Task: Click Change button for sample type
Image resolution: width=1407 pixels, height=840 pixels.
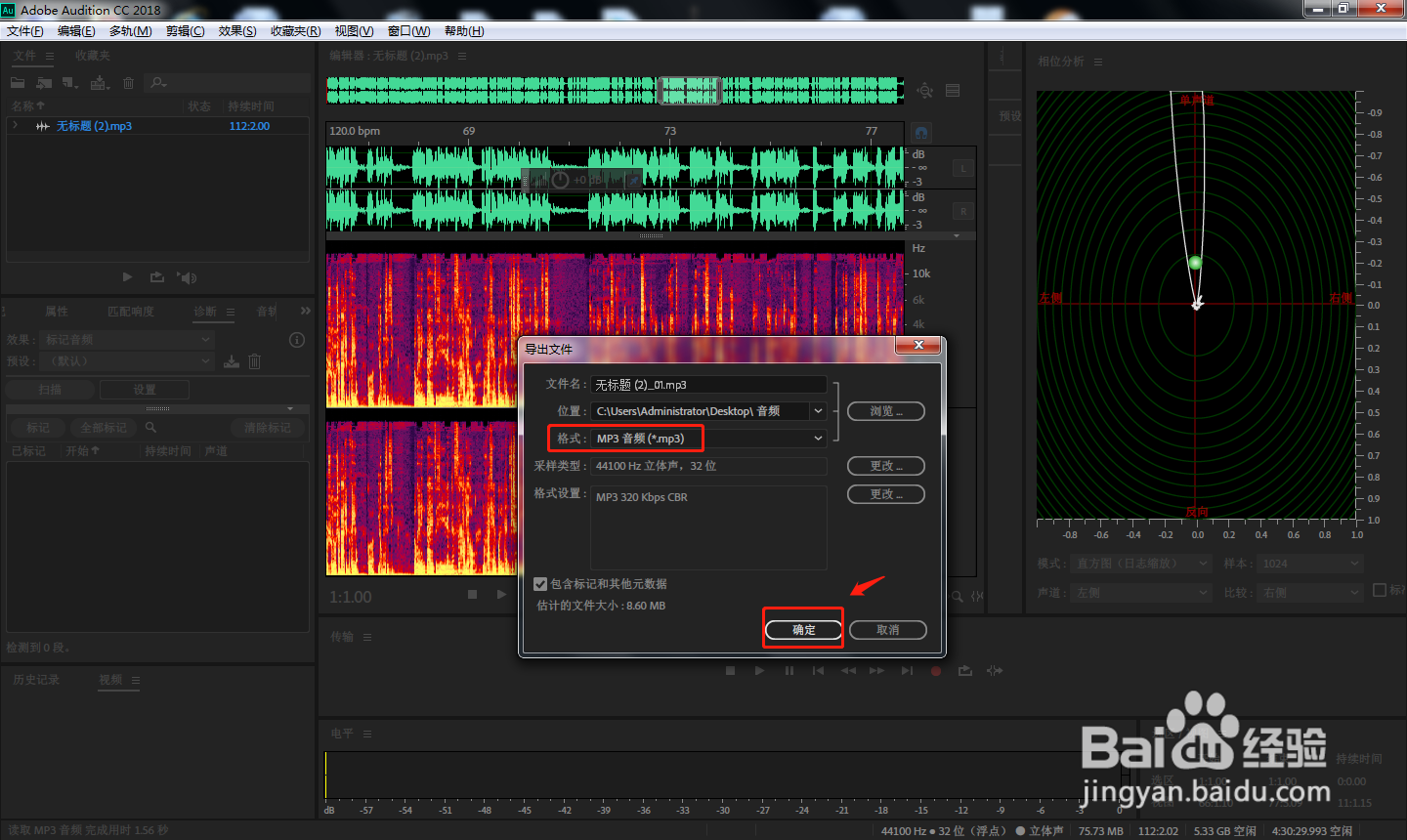Action: tap(886, 466)
